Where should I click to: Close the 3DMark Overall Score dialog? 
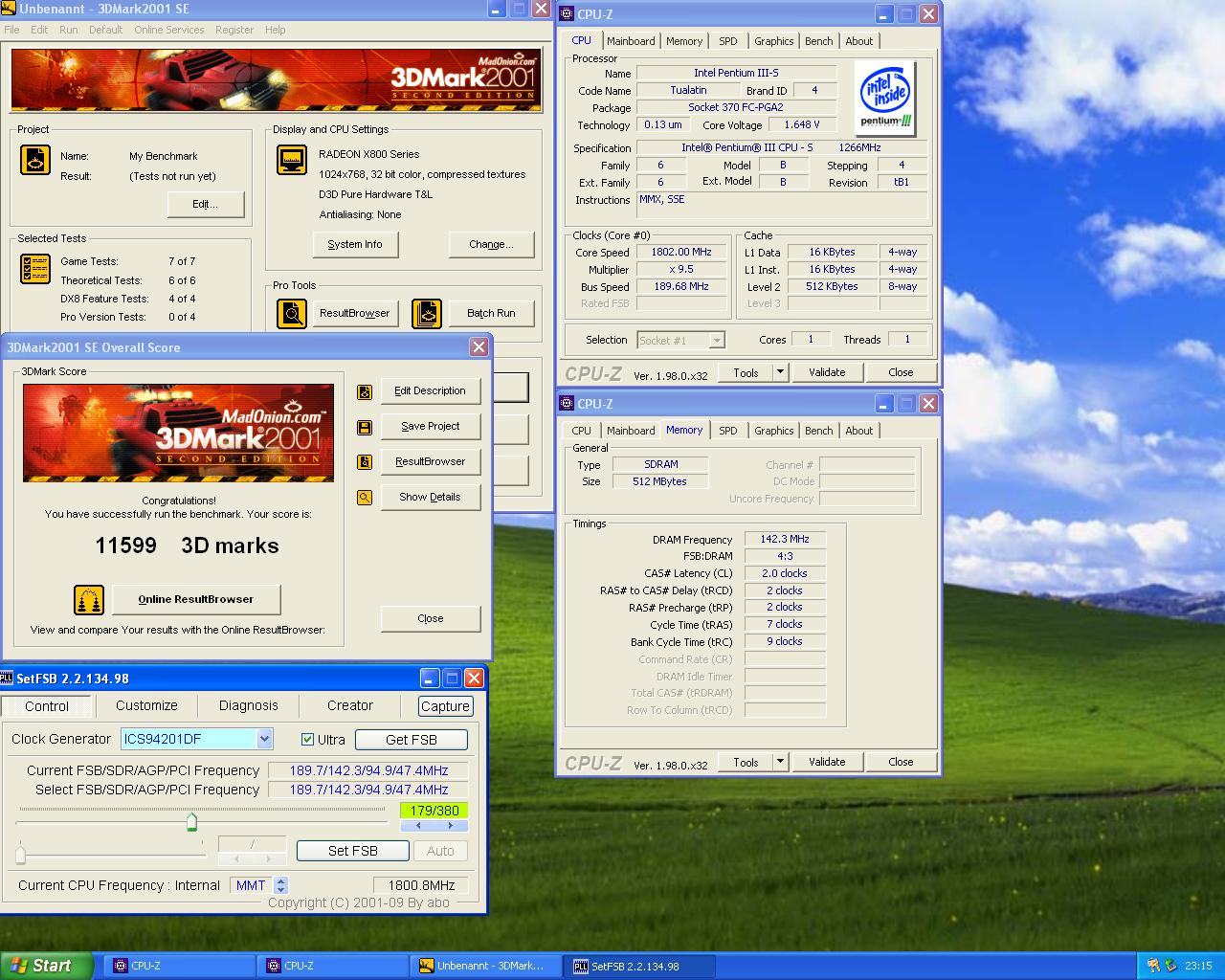479,347
